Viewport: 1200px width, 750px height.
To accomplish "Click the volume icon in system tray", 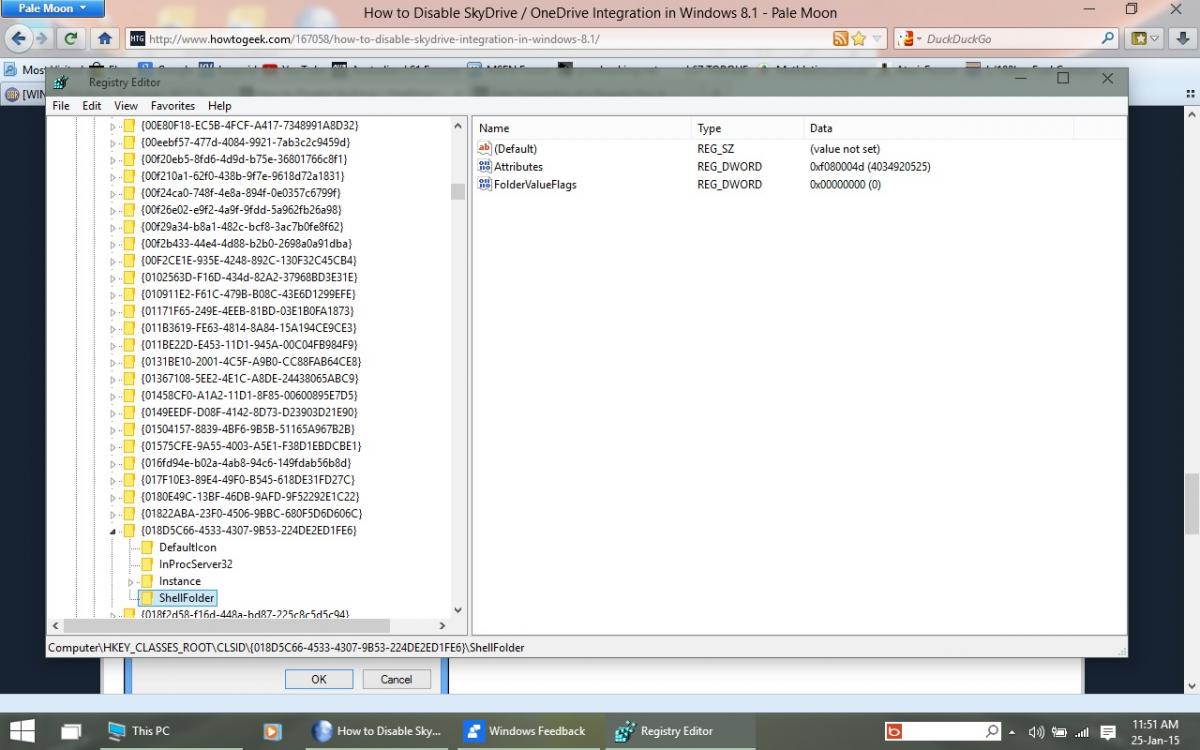I will pyautogui.click(x=1036, y=732).
